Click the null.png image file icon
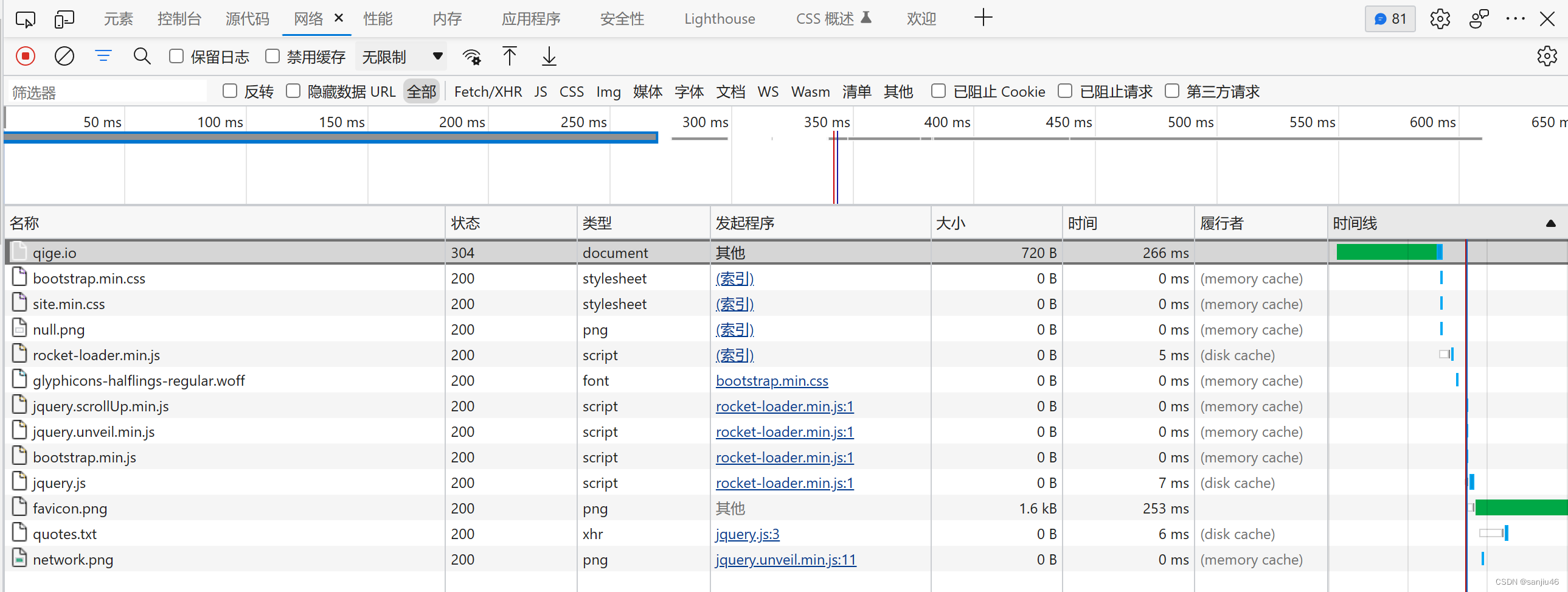1568x592 pixels. 19,329
